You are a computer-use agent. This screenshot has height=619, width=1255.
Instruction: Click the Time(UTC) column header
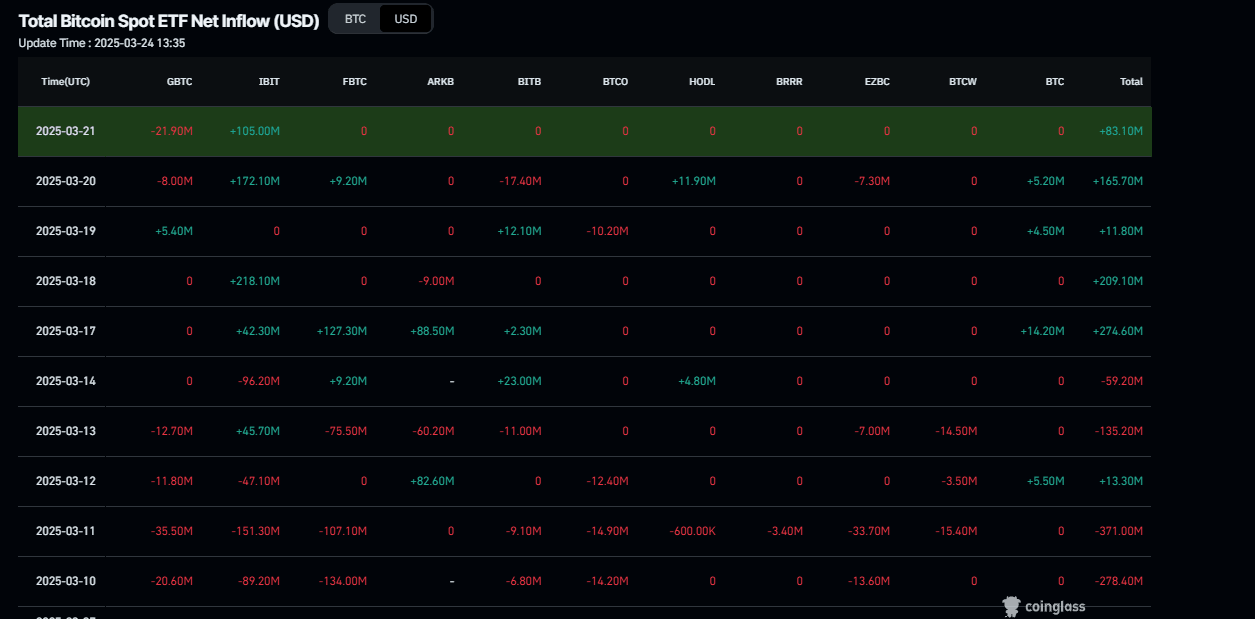click(x=66, y=82)
